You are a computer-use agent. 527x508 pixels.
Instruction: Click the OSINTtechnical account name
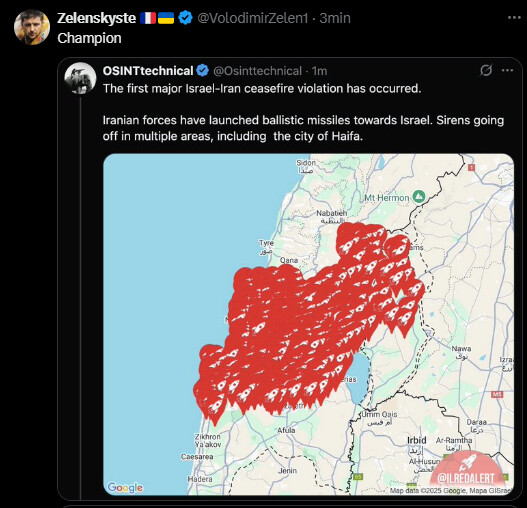coord(148,71)
